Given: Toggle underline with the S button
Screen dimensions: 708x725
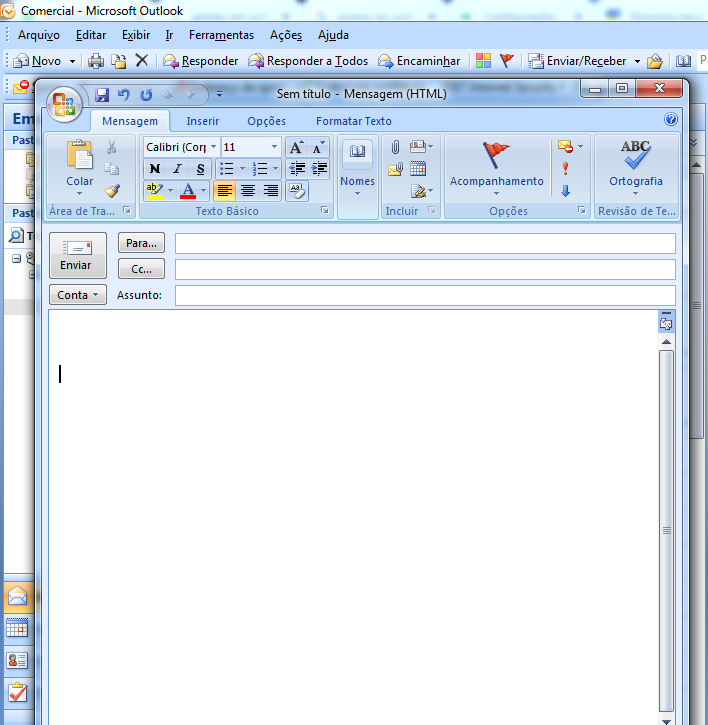Looking at the screenshot, I should 200,169.
